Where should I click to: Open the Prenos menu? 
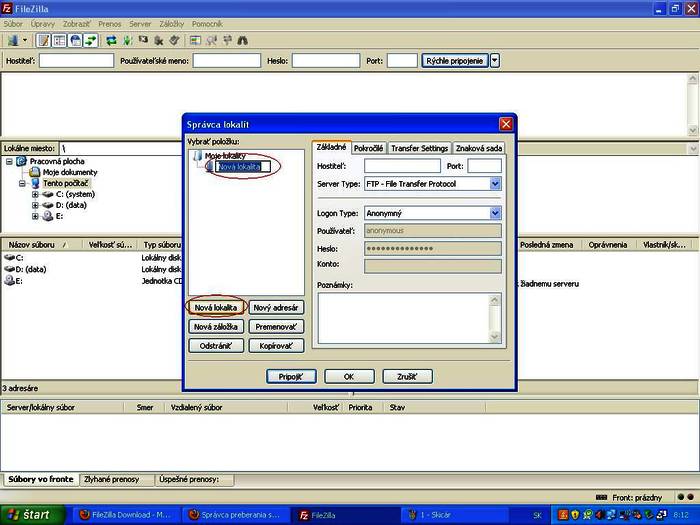(110, 24)
